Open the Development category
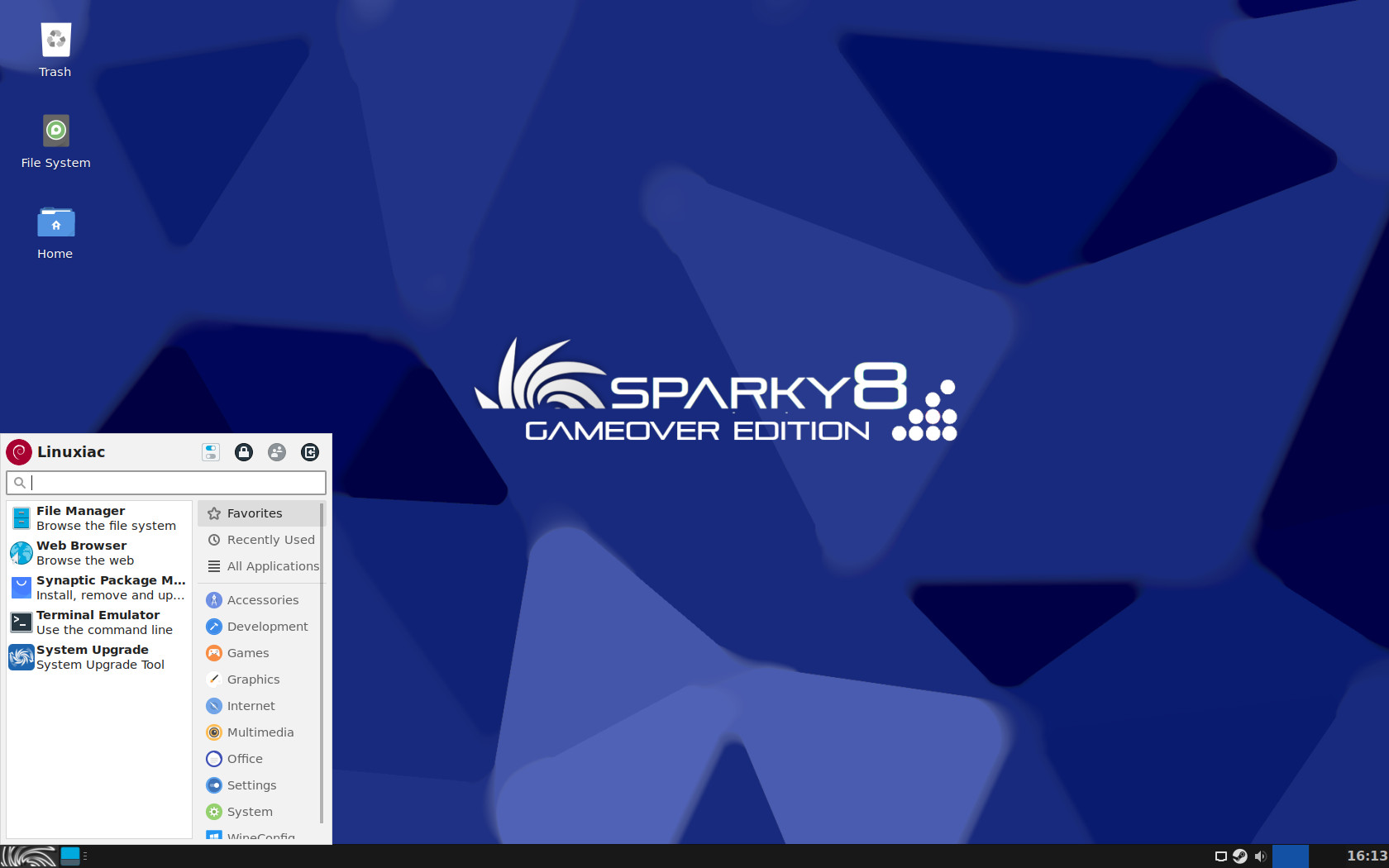Image resolution: width=1389 pixels, height=868 pixels. tap(260, 627)
